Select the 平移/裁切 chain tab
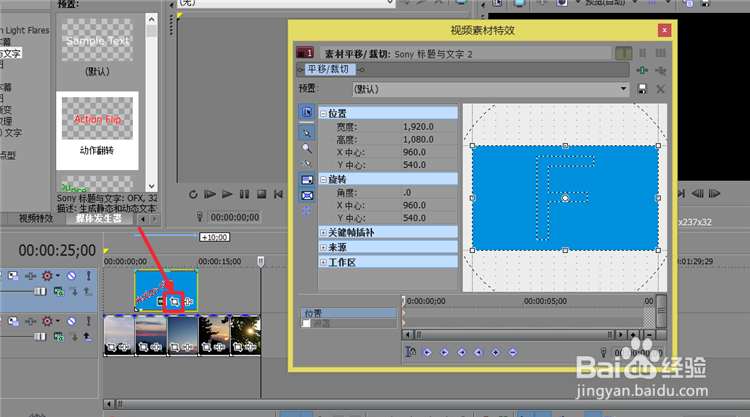Screen dimensions: 750x417 (329, 69)
